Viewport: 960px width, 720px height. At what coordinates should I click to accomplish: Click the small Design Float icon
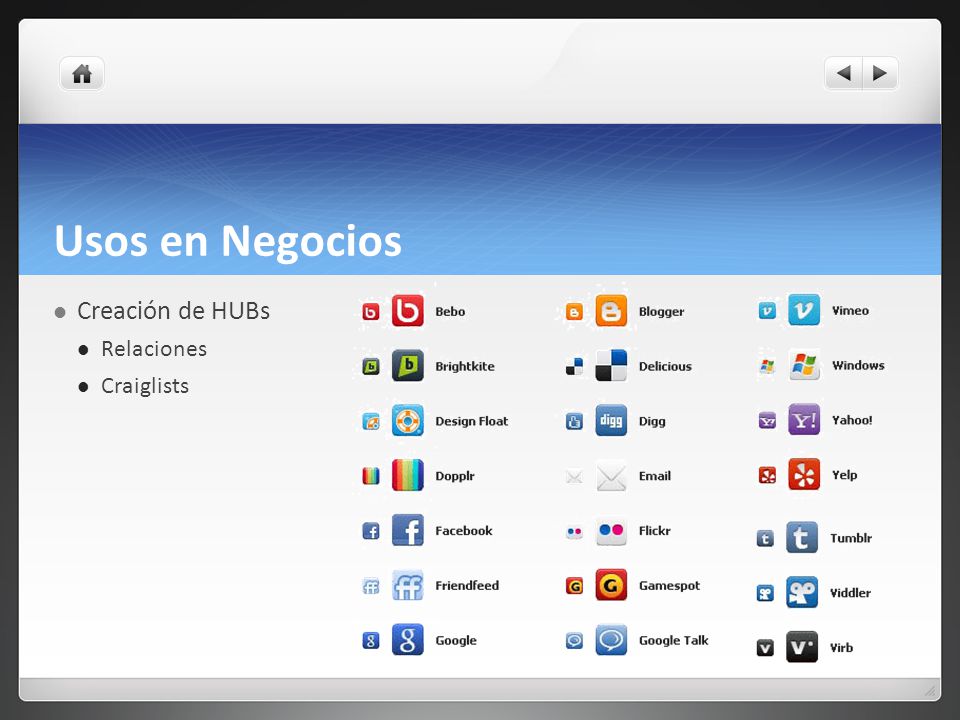pos(370,421)
